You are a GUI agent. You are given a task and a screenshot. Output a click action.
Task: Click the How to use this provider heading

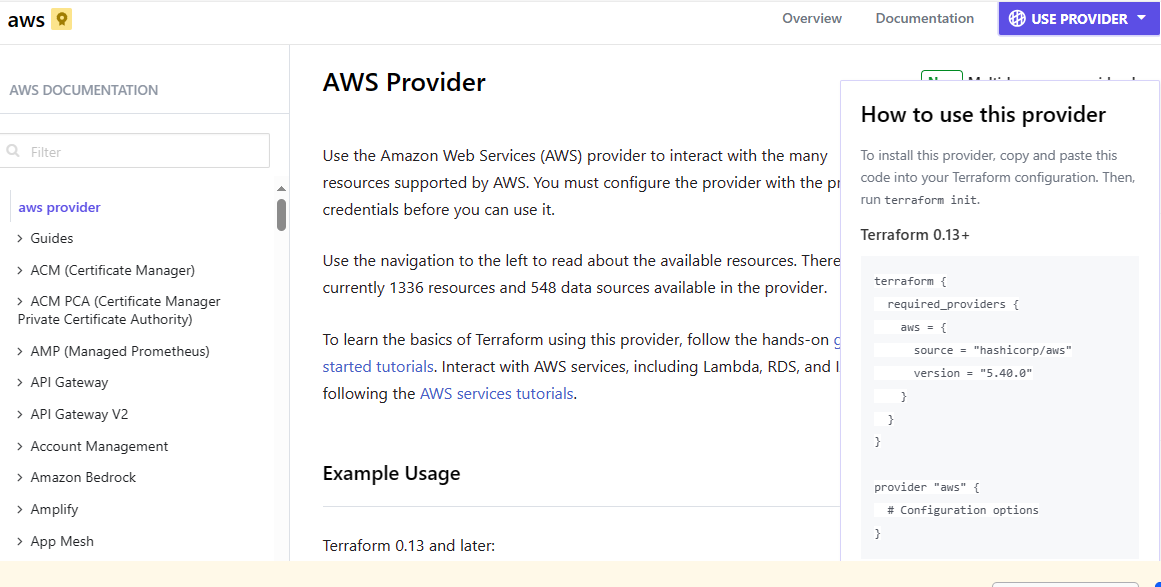[983, 114]
